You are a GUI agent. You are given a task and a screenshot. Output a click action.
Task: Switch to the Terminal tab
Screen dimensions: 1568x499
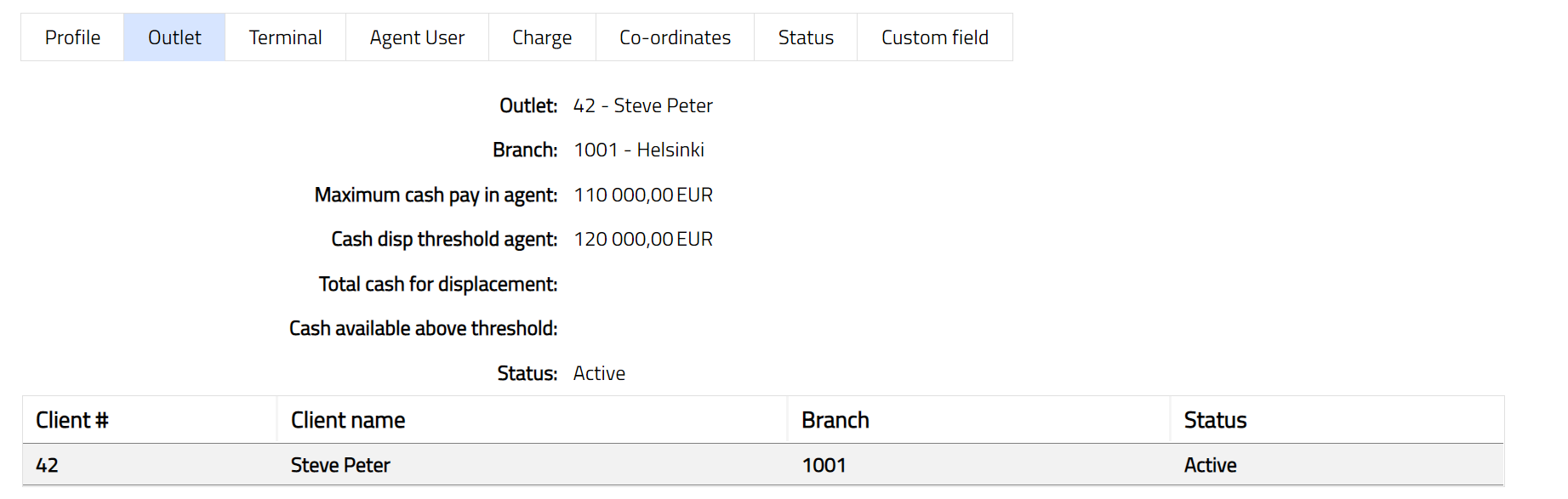click(x=285, y=37)
